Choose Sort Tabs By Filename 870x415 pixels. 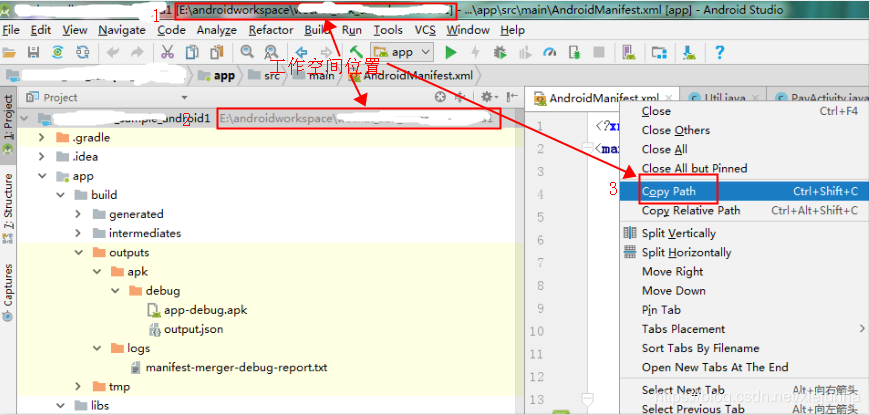click(x=743, y=348)
